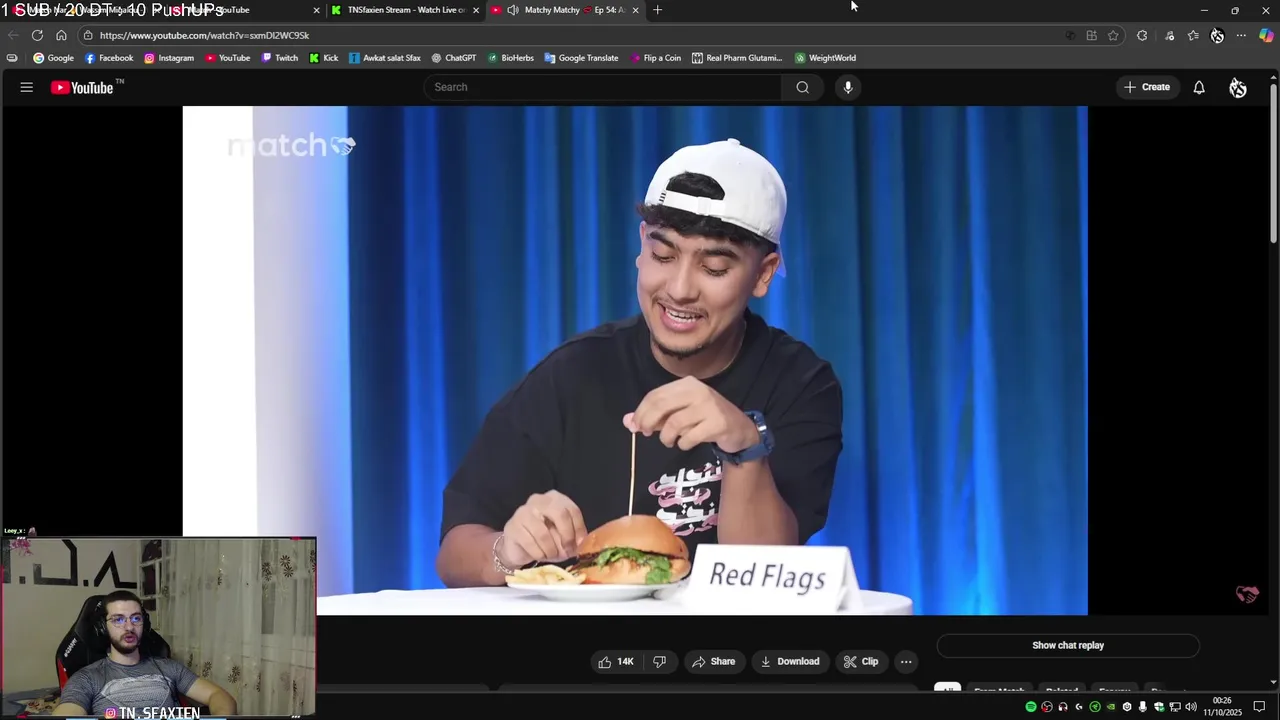Image resolution: width=1280 pixels, height=720 pixels.
Task: Open the favorites list icon
Action: click(x=1193, y=35)
